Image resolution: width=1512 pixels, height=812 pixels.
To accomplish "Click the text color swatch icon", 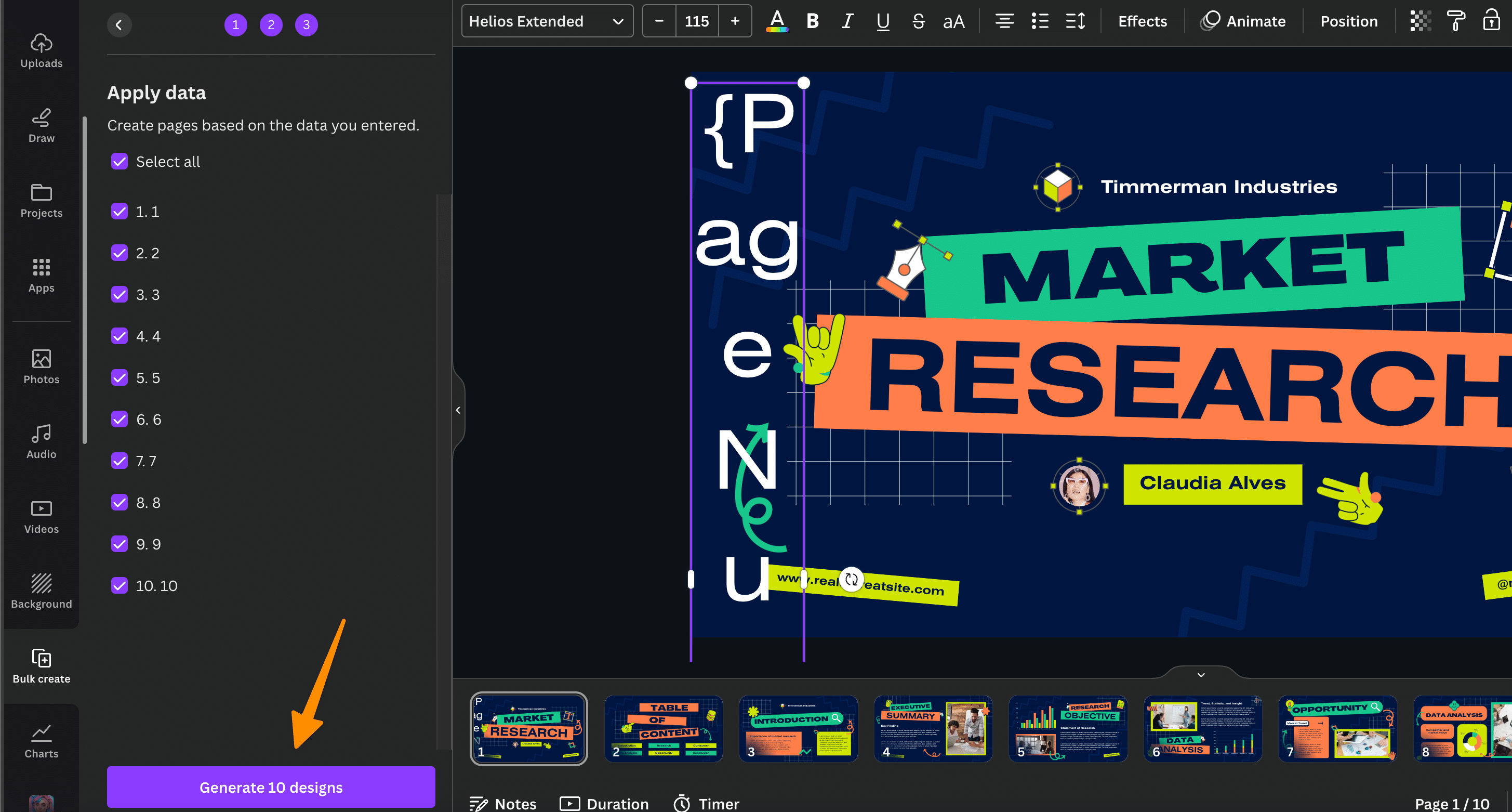I will click(780, 22).
